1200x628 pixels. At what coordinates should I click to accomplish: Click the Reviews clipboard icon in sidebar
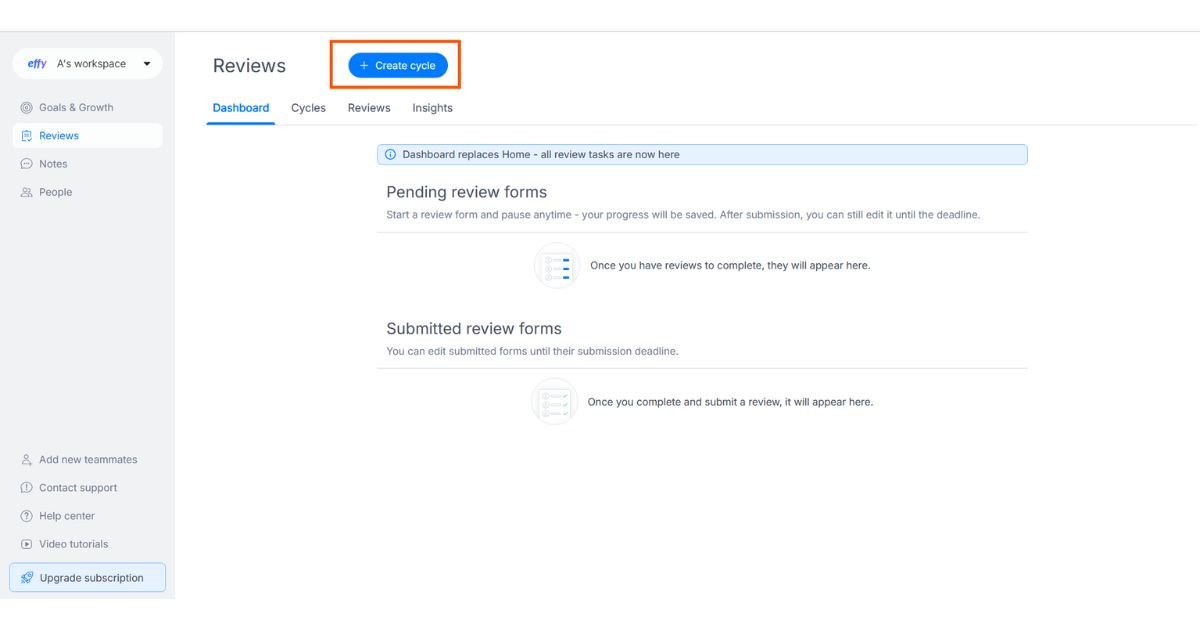click(27, 136)
